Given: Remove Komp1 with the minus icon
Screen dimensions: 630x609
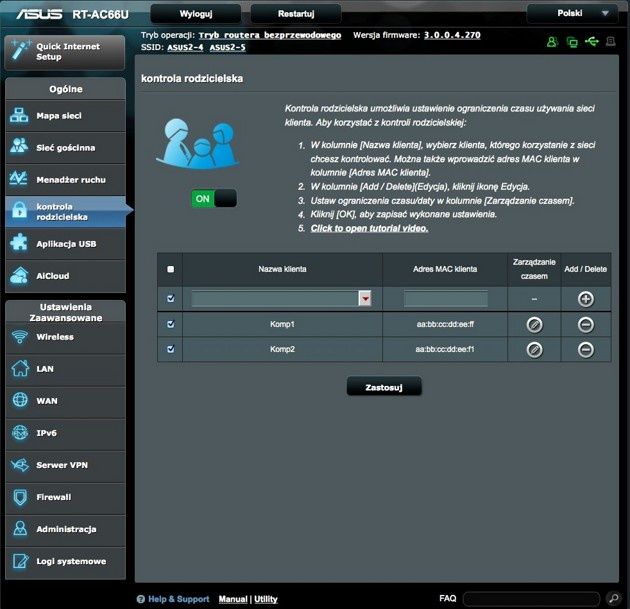Looking at the screenshot, I should [x=585, y=325].
